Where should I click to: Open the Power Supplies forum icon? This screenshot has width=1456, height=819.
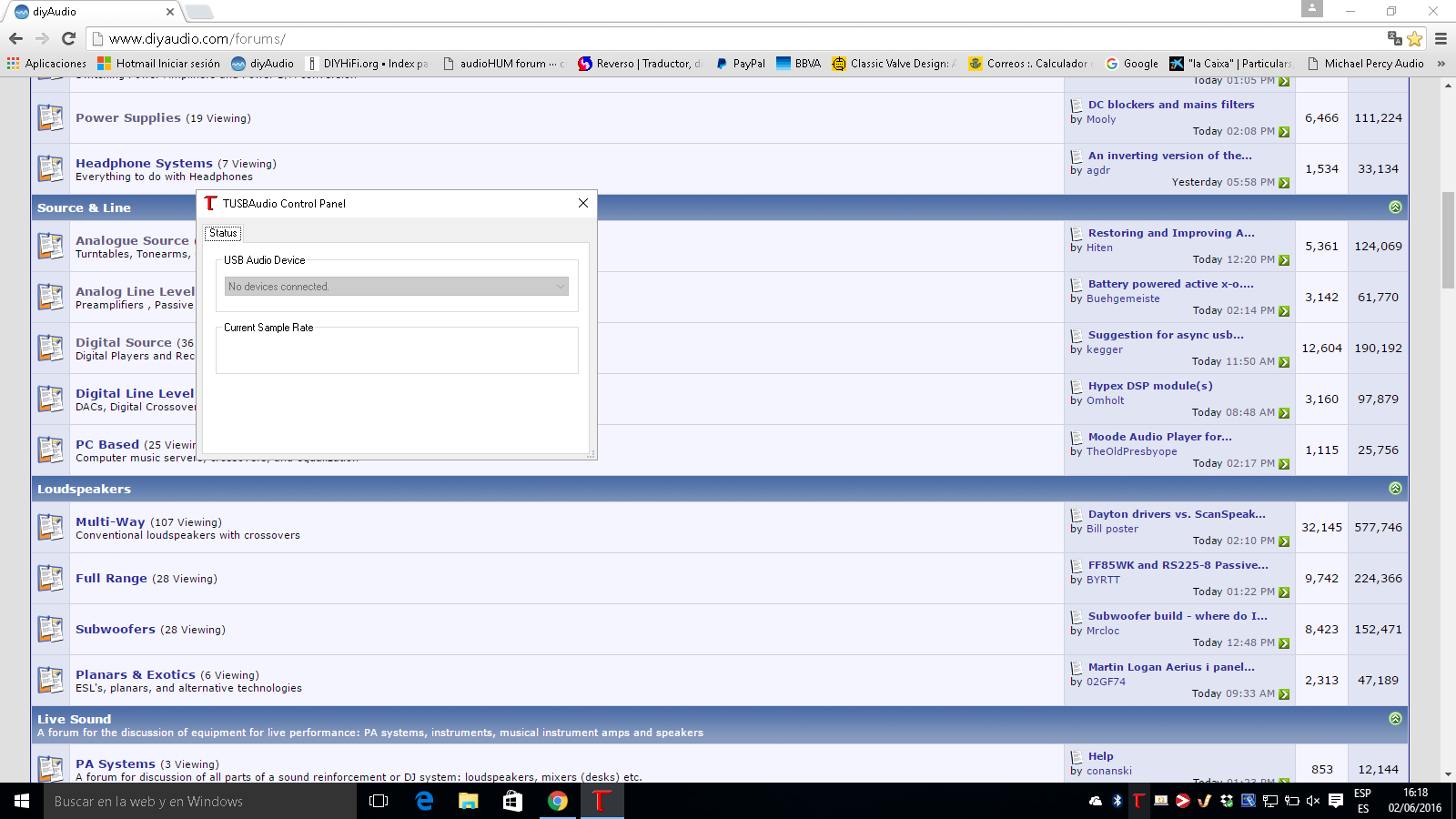[x=50, y=117]
